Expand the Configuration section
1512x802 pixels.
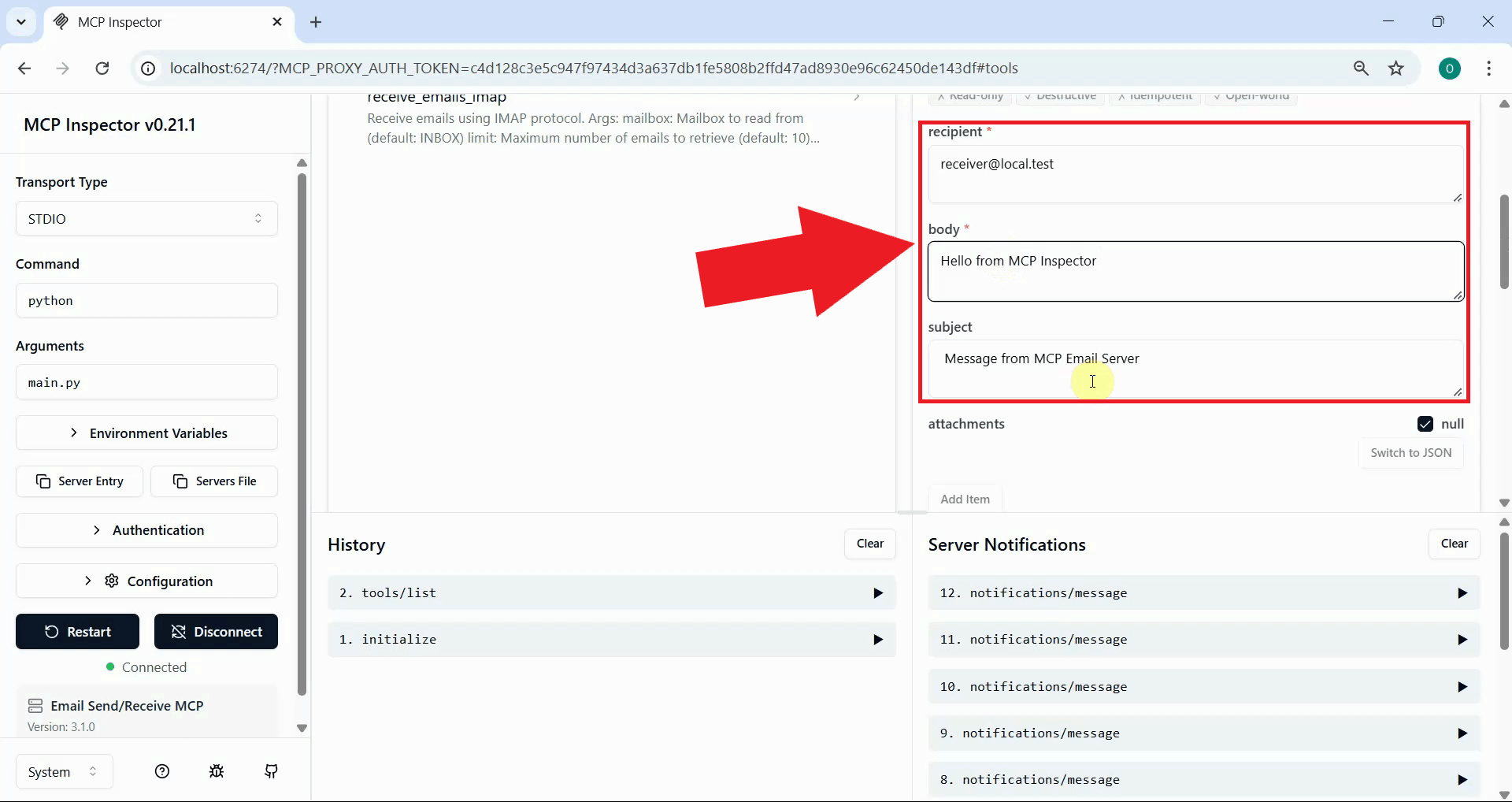click(146, 581)
